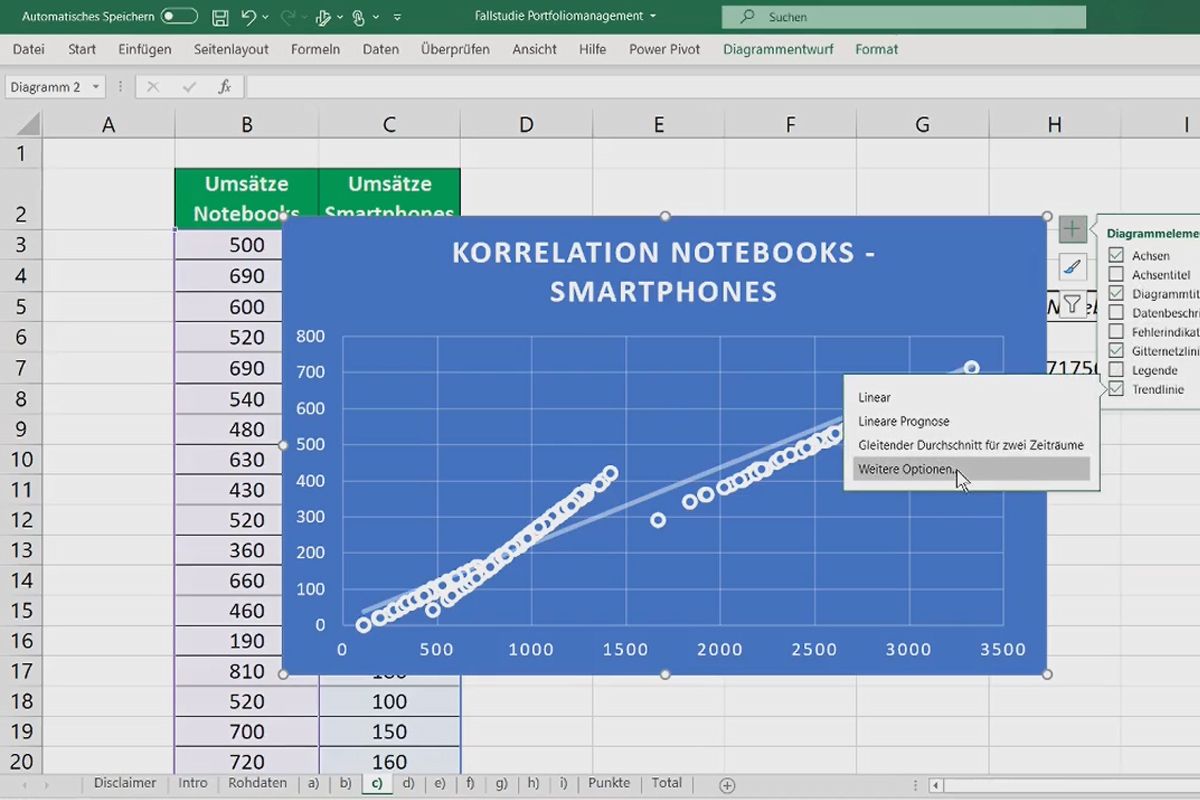Open the Punkte sheet tab
The height and width of the screenshot is (800, 1200).
click(x=609, y=784)
